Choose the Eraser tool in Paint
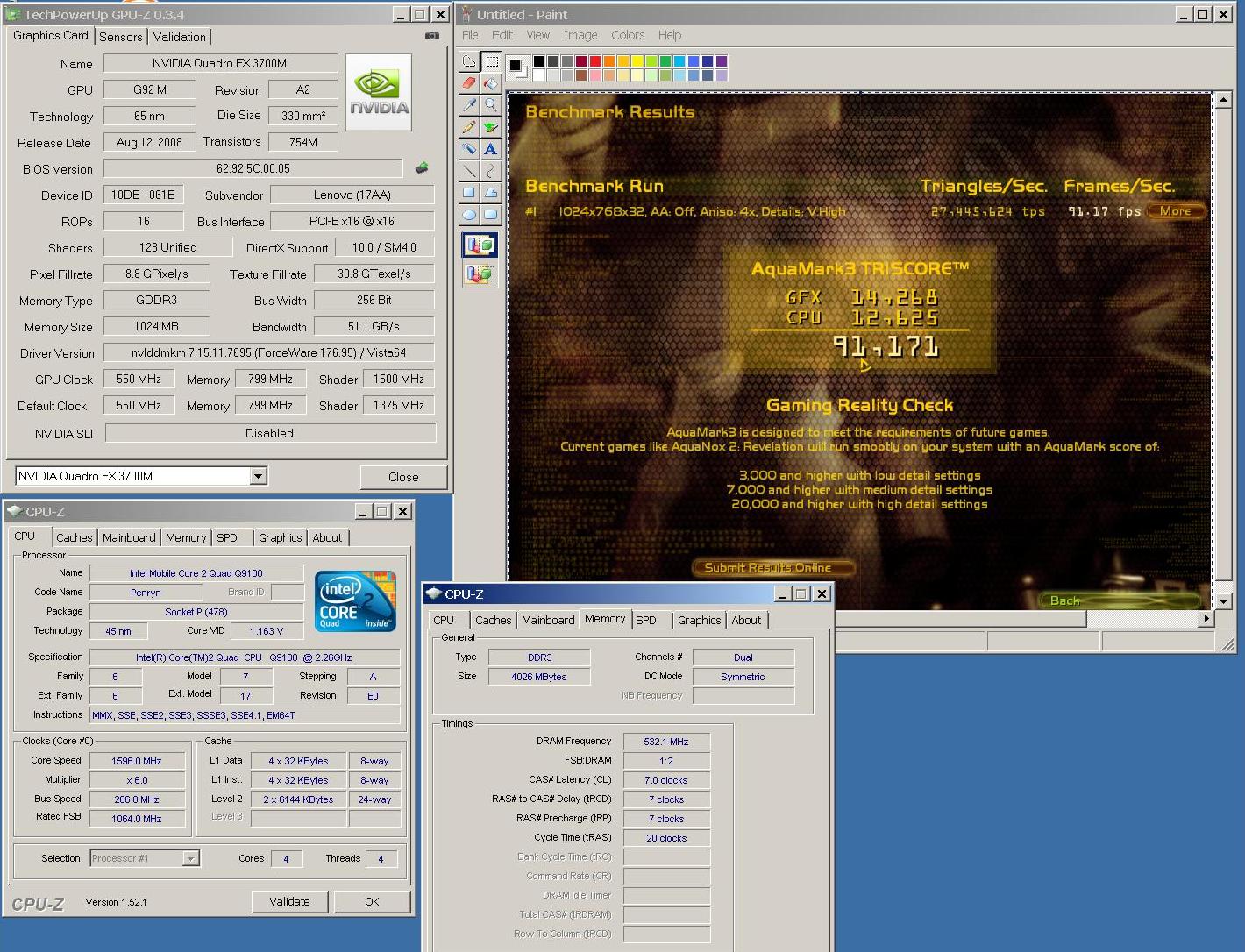This screenshot has width=1245, height=952. [x=469, y=83]
